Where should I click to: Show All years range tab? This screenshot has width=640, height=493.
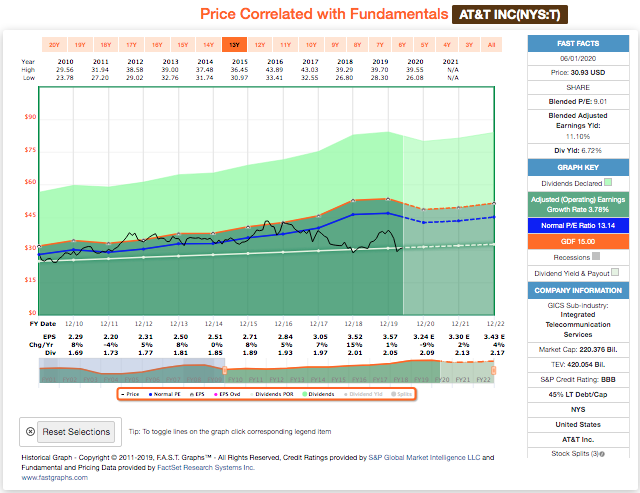click(491, 45)
